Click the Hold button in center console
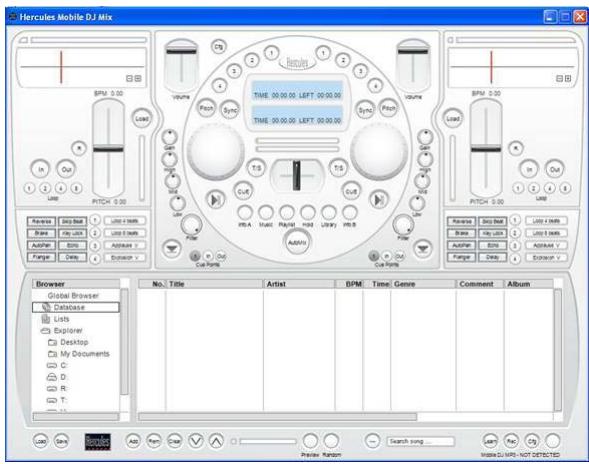Viewport: 589px width, 464px height. click(x=308, y=213)
